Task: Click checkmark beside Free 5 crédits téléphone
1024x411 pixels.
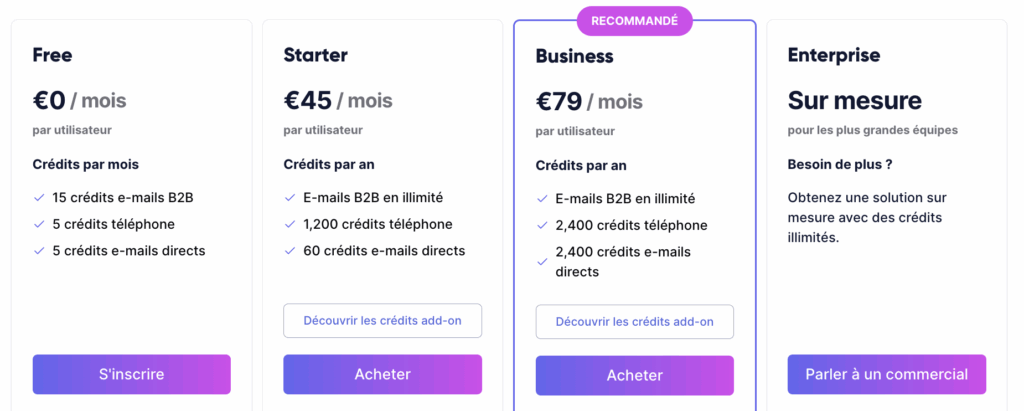Action: [39, 224]
